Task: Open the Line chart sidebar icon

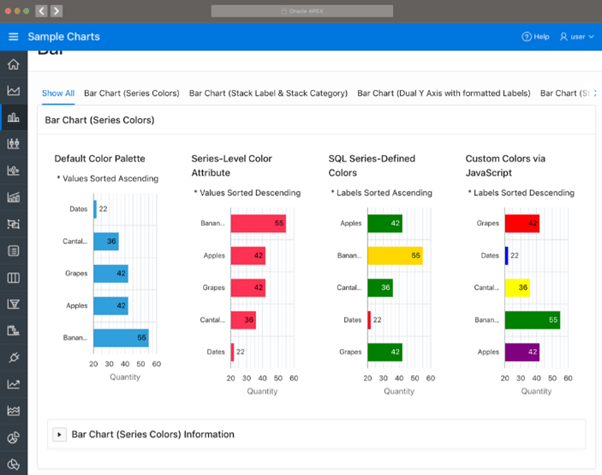Action: point(13,384)
